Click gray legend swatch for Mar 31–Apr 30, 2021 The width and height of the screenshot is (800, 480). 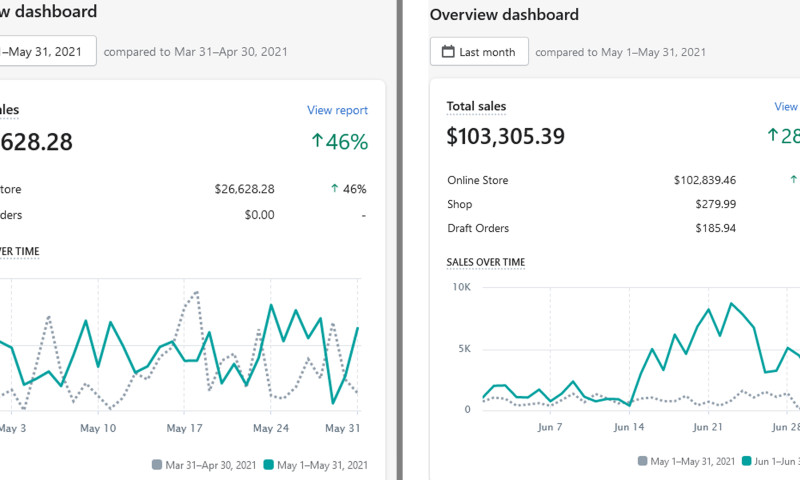pyautogui.click(x=157, y=464)
